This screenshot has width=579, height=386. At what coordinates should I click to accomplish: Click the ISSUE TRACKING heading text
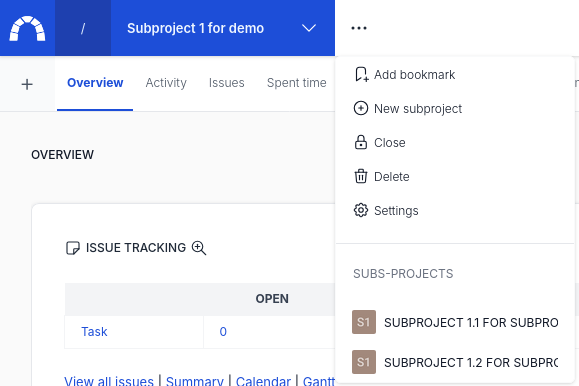136,248
